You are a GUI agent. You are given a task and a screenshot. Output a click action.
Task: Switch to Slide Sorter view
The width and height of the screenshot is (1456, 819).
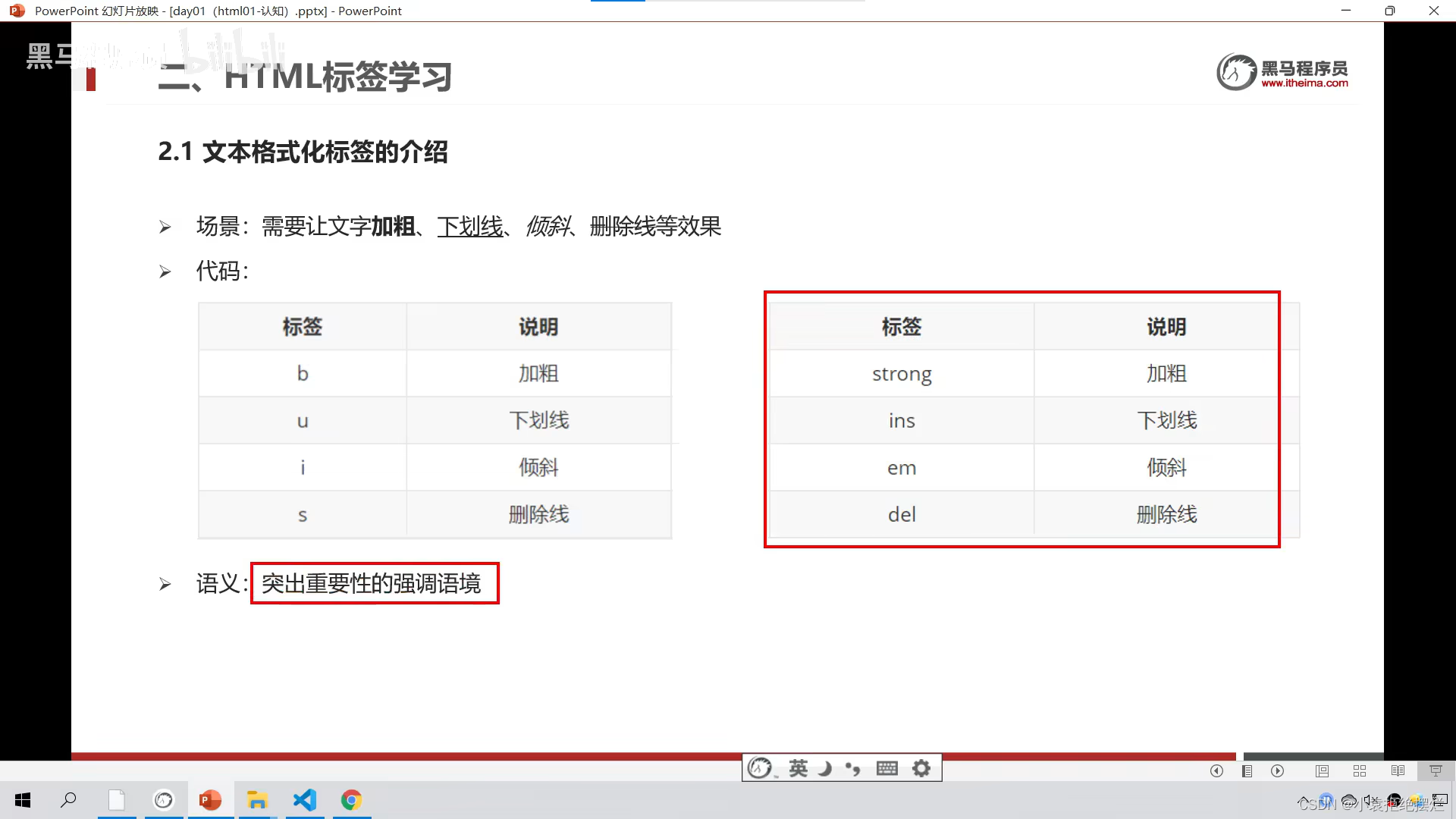[1360, 770]
